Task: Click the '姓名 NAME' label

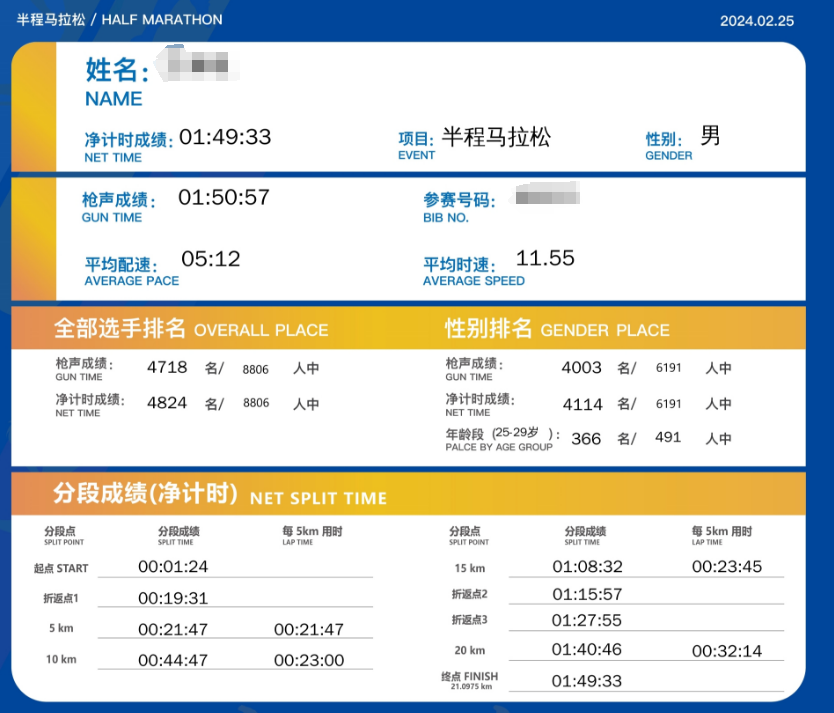Action: (117, 82)
